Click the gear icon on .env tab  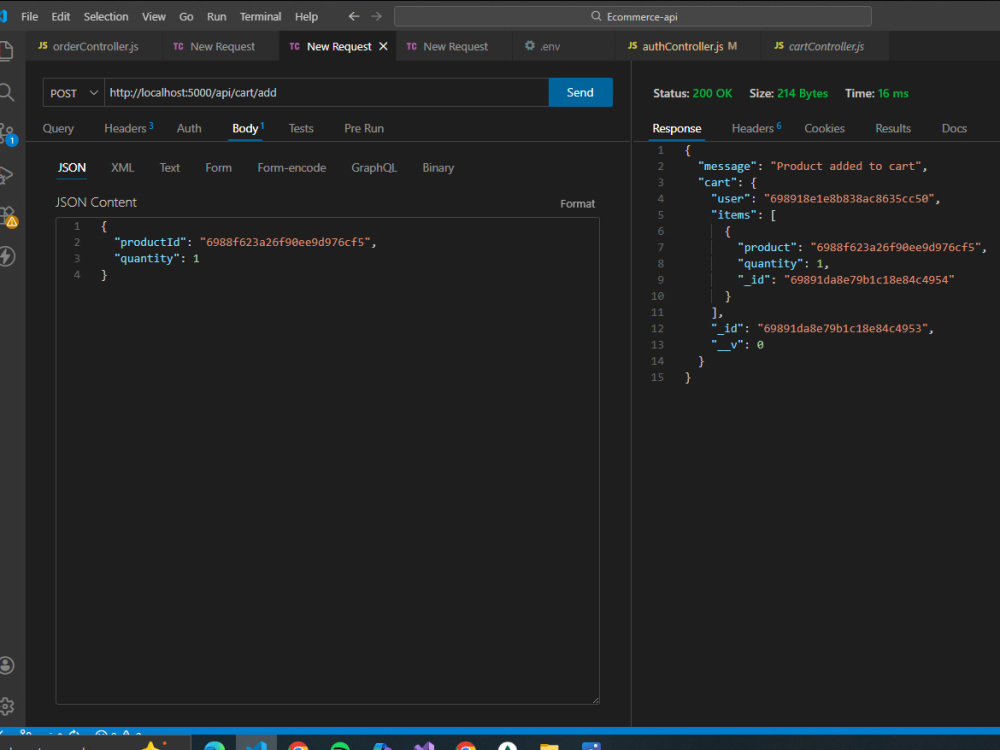(529, 46)
